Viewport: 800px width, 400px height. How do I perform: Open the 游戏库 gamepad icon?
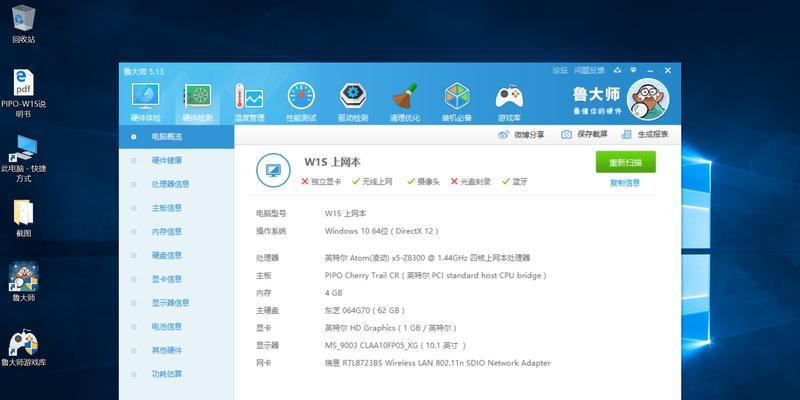[509, 103]
